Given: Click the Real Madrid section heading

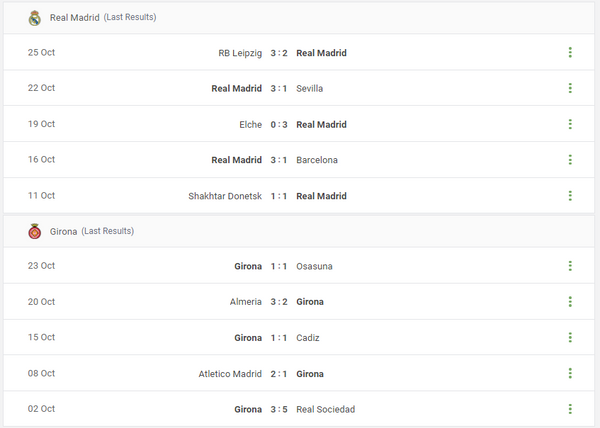Looking at the screenshot, I should click(x=74, y=18).
